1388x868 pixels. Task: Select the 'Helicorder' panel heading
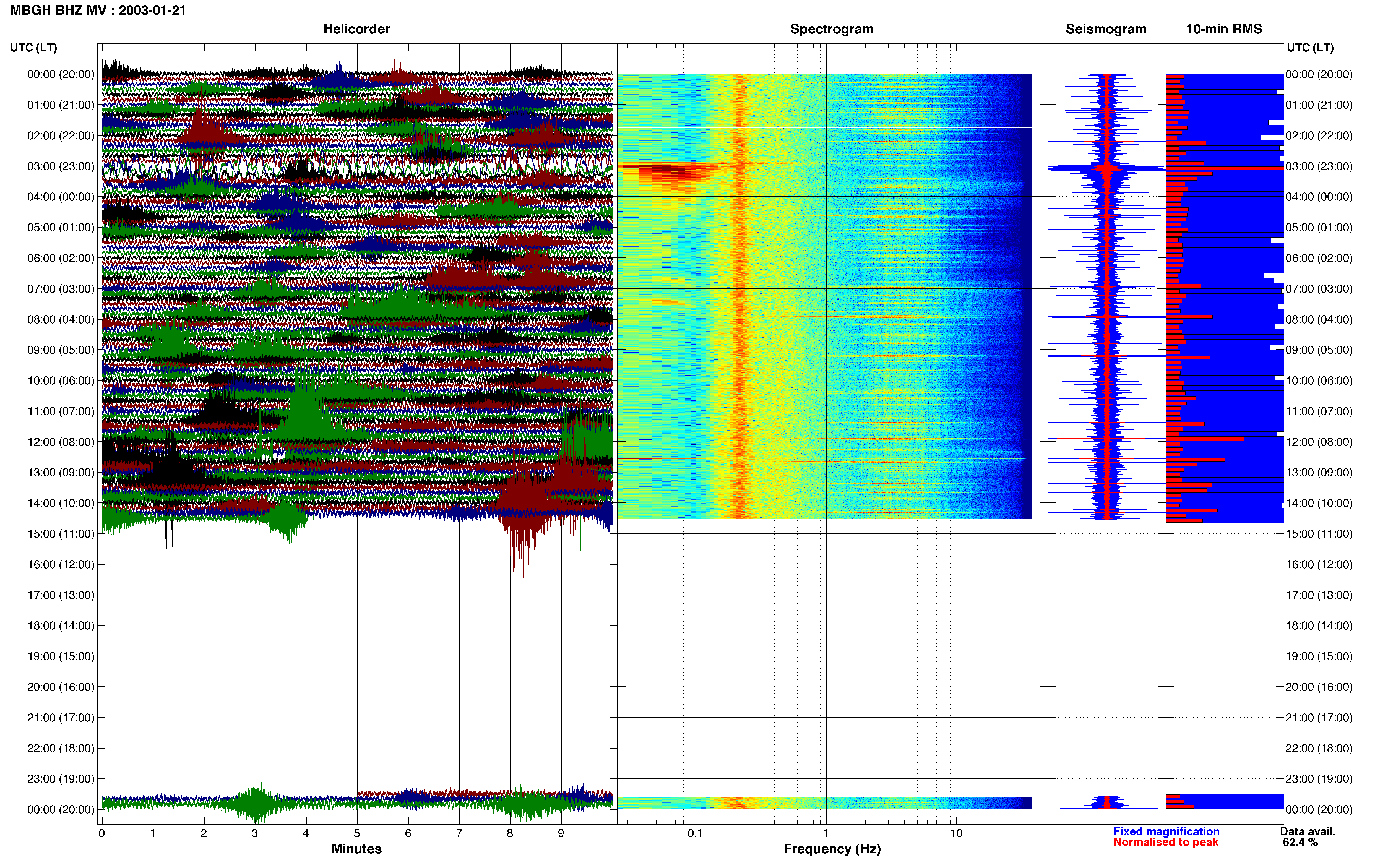pyautogui.click(x=356, y=29)
